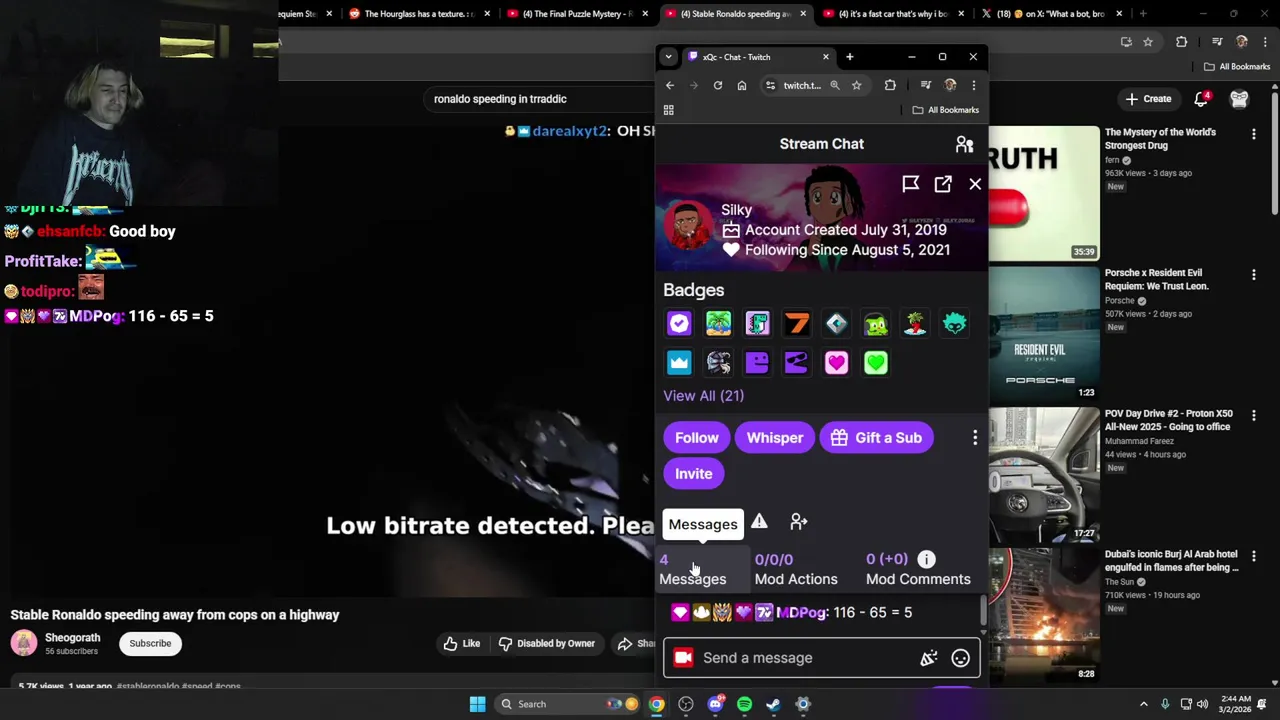The width and height of the screenshot is (1280, 720).
Task: Open the community users list icon in Stream Chat
Action: pyautogui.click(x=964, y=144)
